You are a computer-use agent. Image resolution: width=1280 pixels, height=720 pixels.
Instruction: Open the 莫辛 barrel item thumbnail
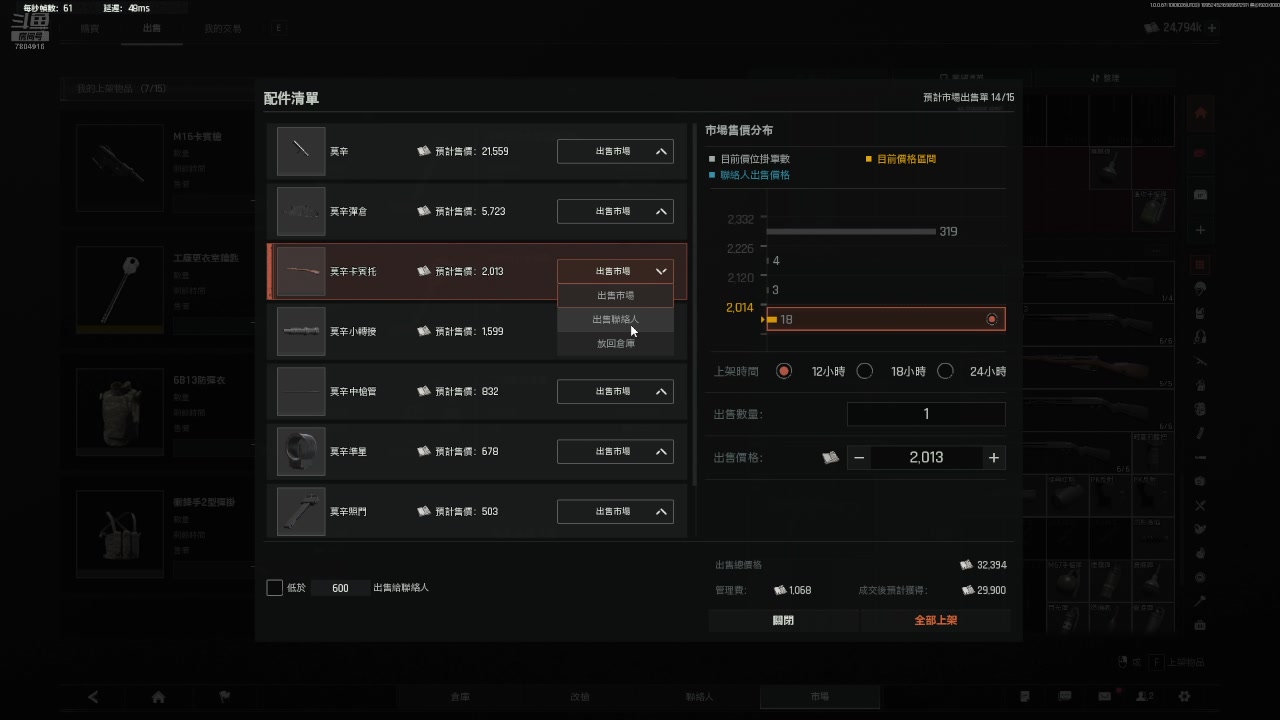tap(301, 151)
